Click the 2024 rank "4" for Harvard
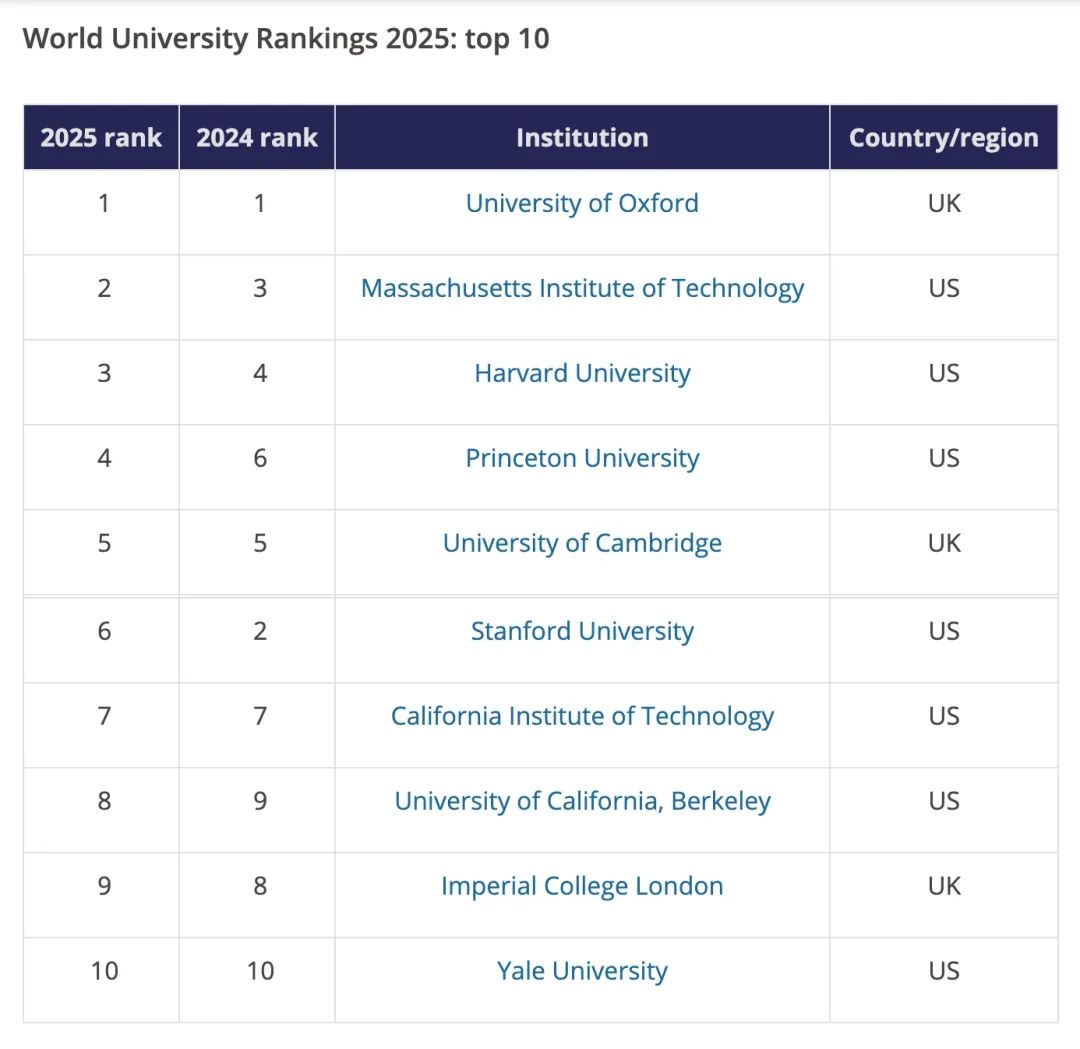 tap(260, 373)
